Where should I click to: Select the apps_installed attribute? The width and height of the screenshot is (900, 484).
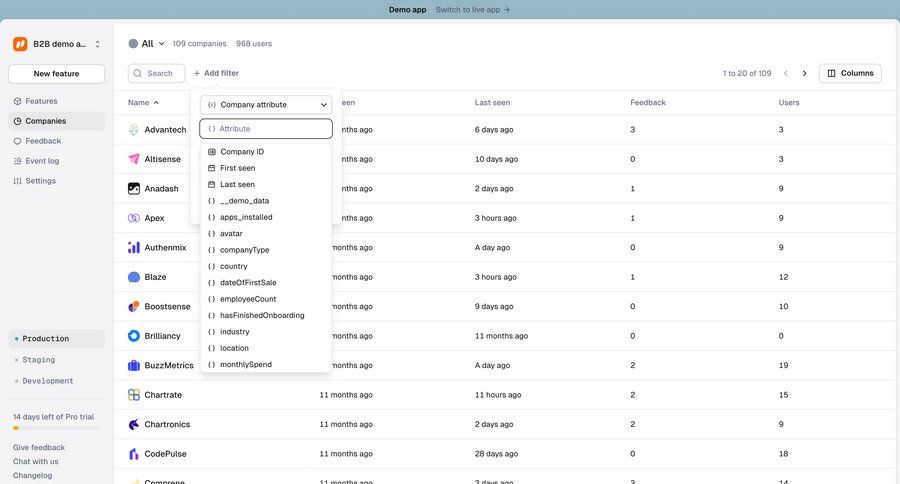pos(266,217)
